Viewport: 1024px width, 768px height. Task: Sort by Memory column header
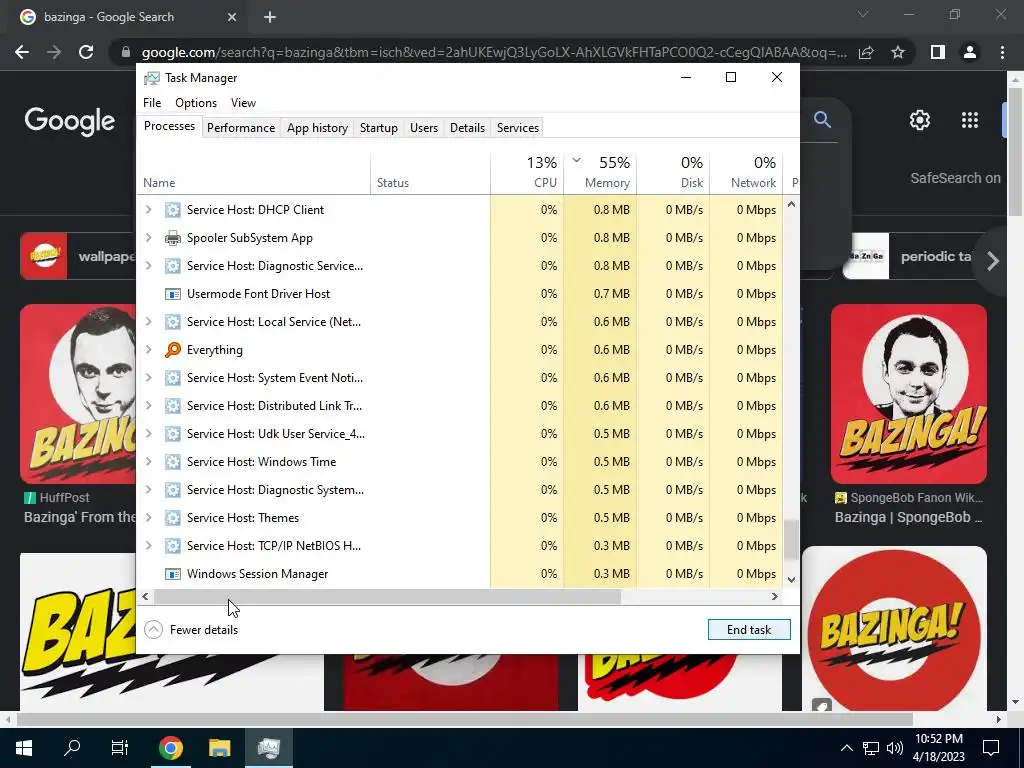click(x=600, y=173)
